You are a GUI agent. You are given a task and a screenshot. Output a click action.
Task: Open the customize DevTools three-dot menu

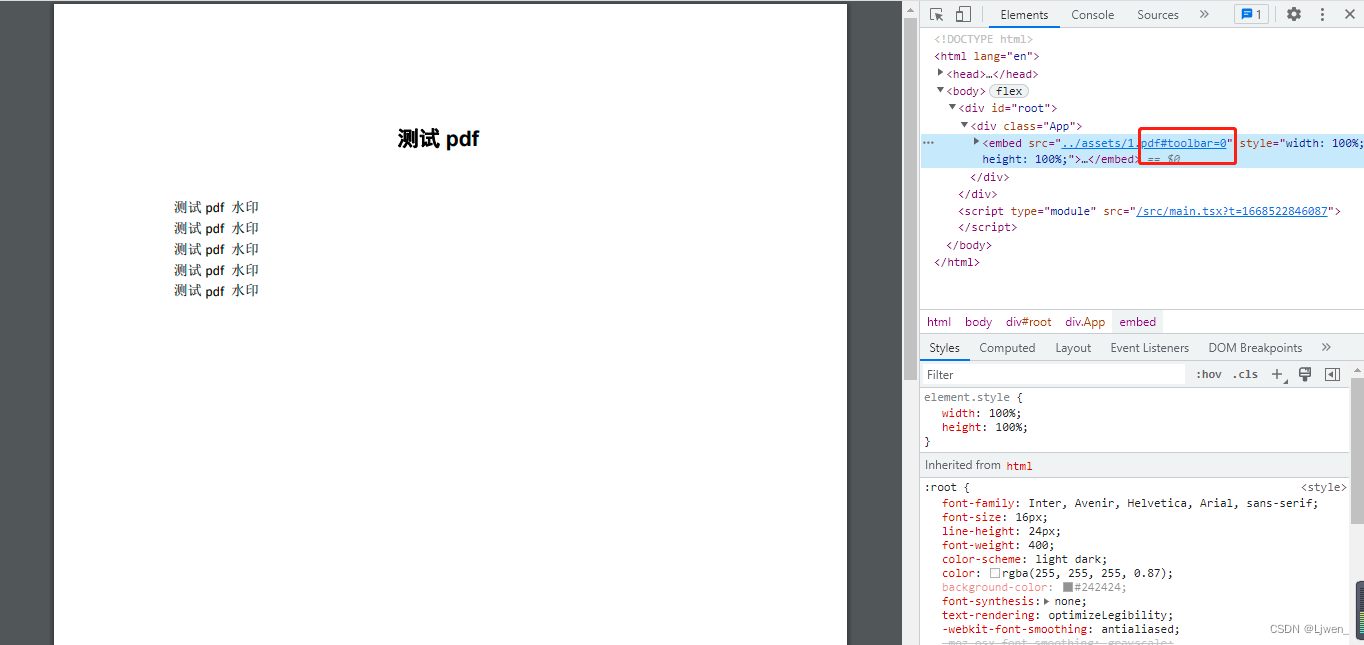coord(1322,14)
